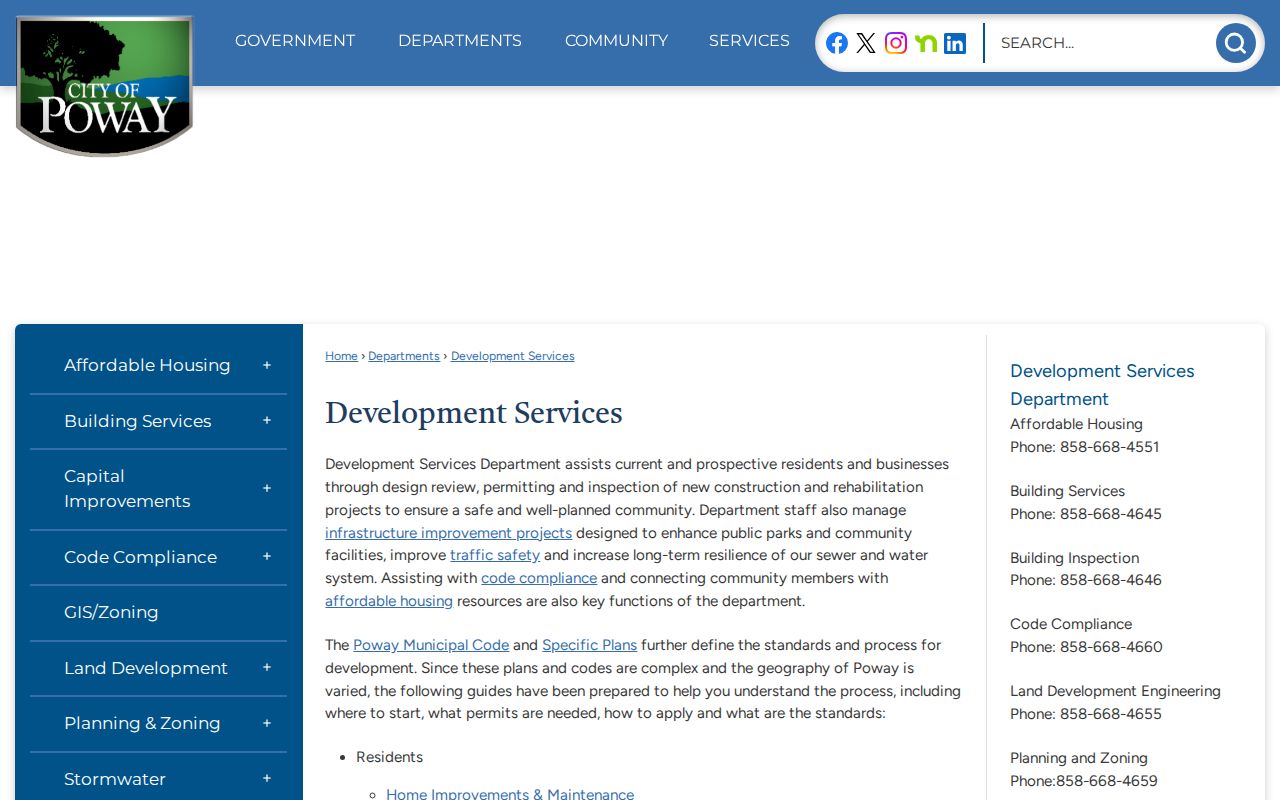
Task: Expand the Affordable Housing submenu
Action: (267, 365)
